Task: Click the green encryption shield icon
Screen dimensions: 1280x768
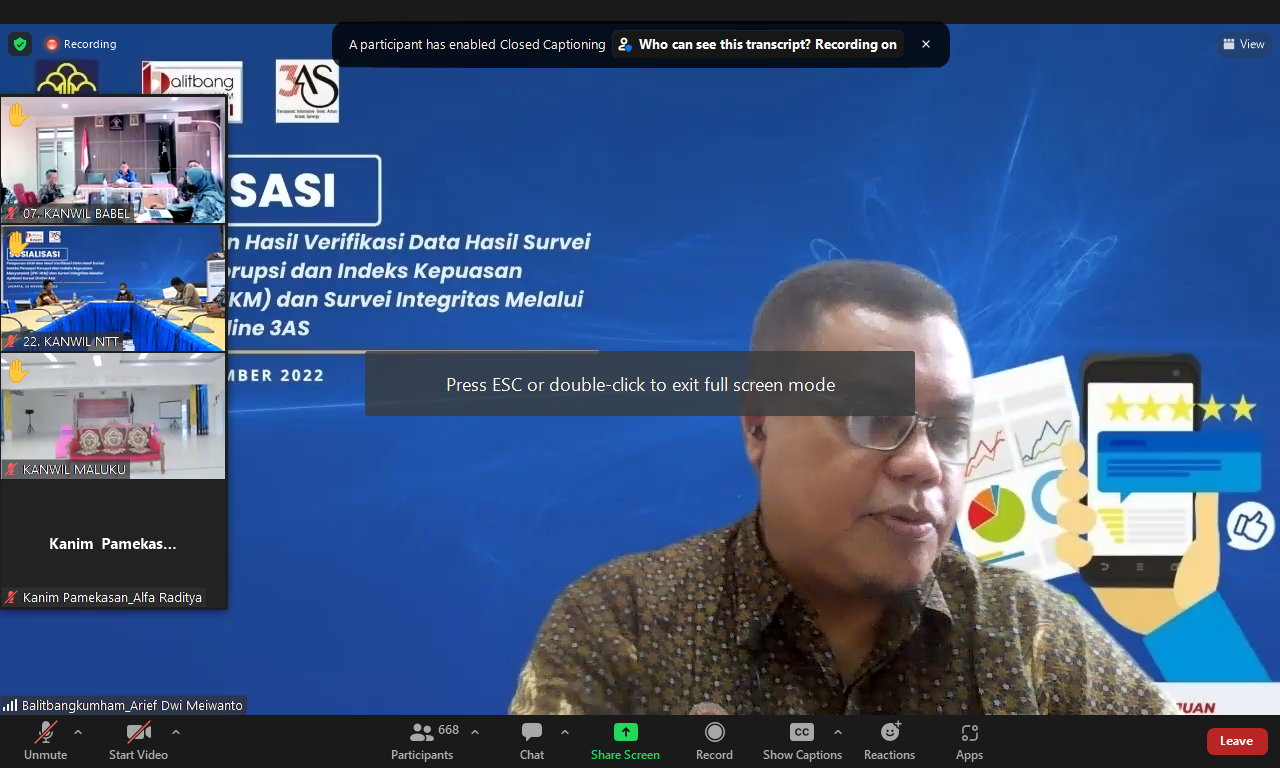Action: (20, 44)
